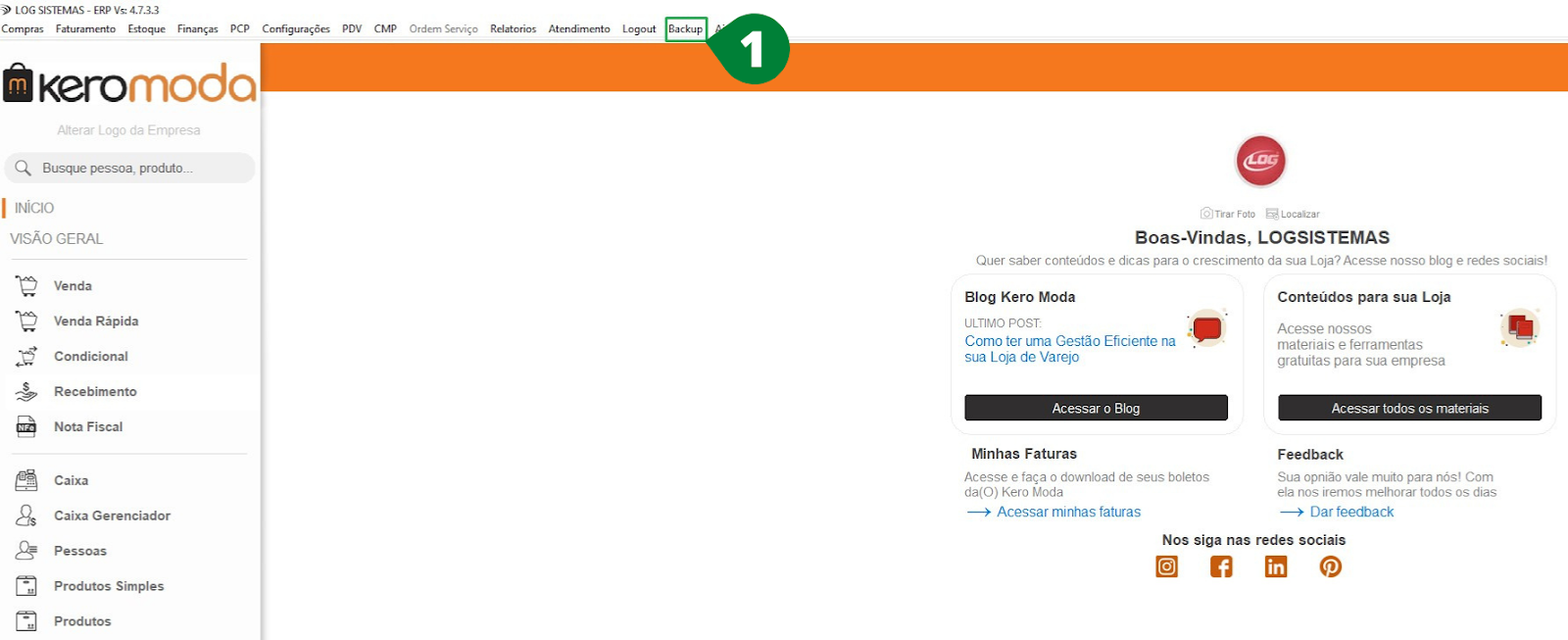The image size is (1568, 640).
Task: Click the Kero Moda company logo
Action: click(x=129, y=83)
